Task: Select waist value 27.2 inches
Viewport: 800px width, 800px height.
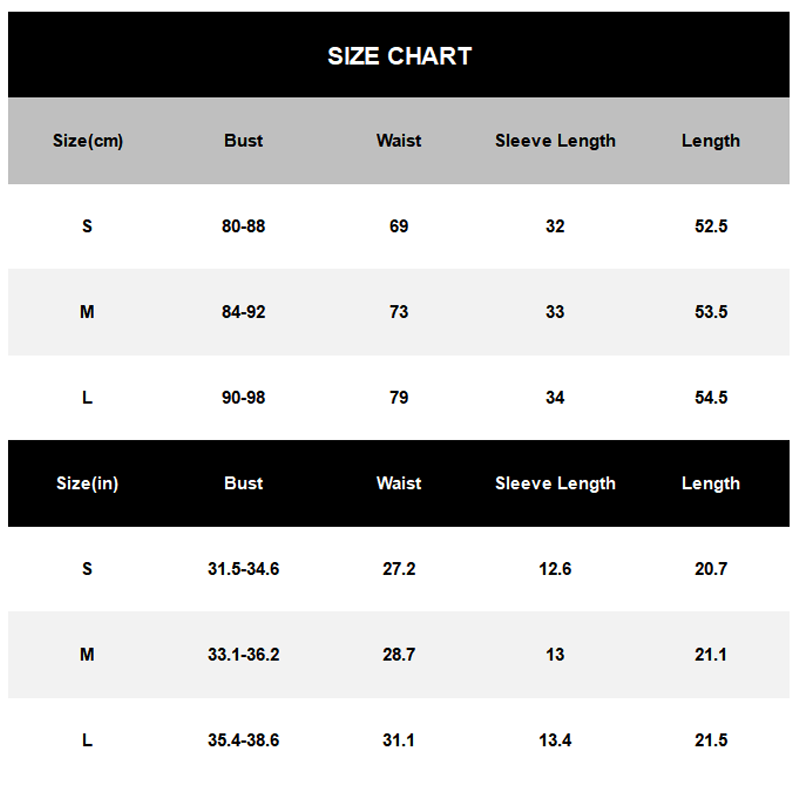Action: [399, 569]
